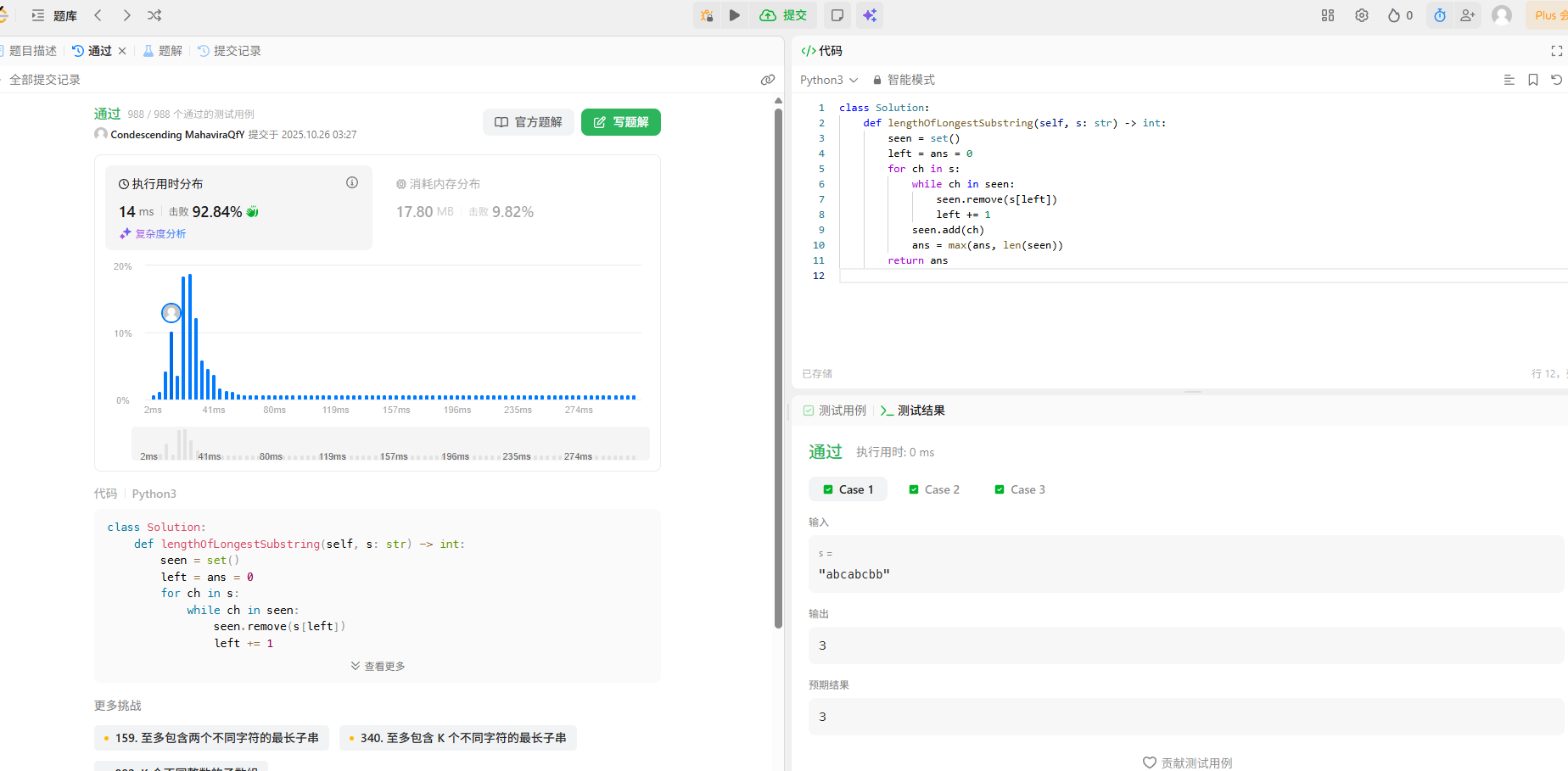Shuffle to a random problem
This screenshot has height=771, width=1568.
(x=154, y=15)
